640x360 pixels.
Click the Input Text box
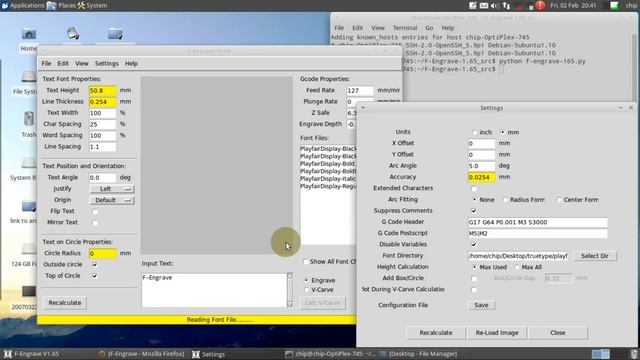[x=214, y=290]
